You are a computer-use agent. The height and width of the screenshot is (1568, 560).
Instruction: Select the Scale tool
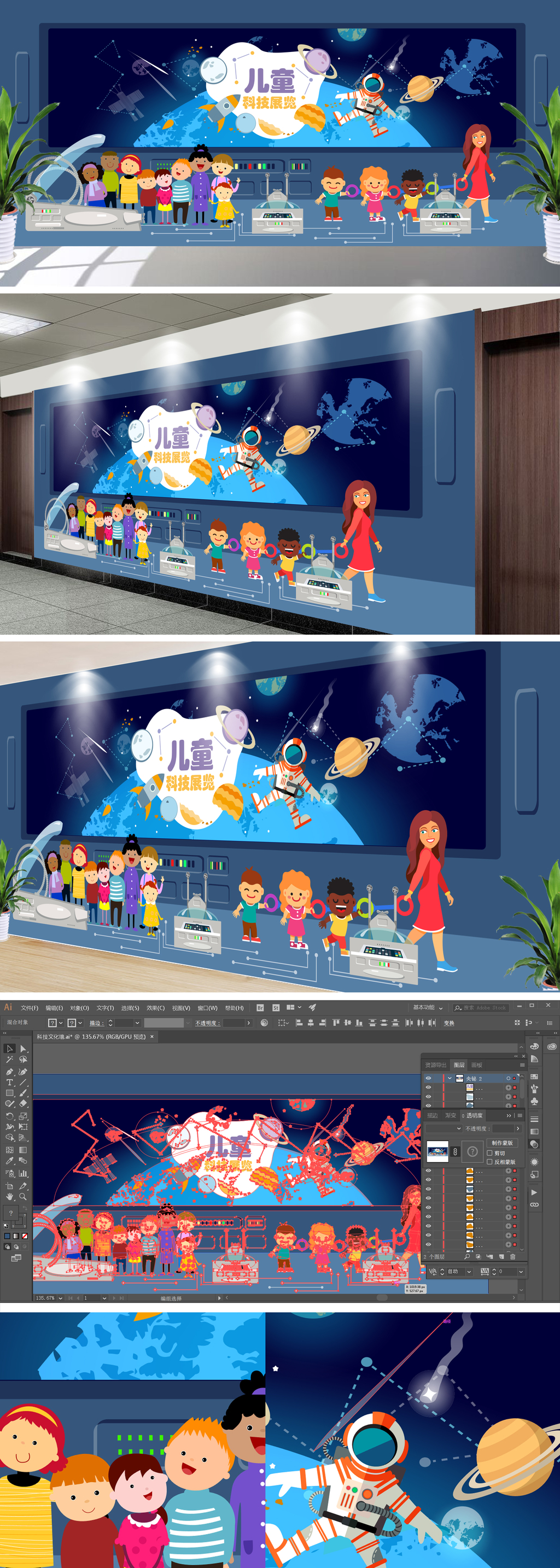[x=23, y=1116]
